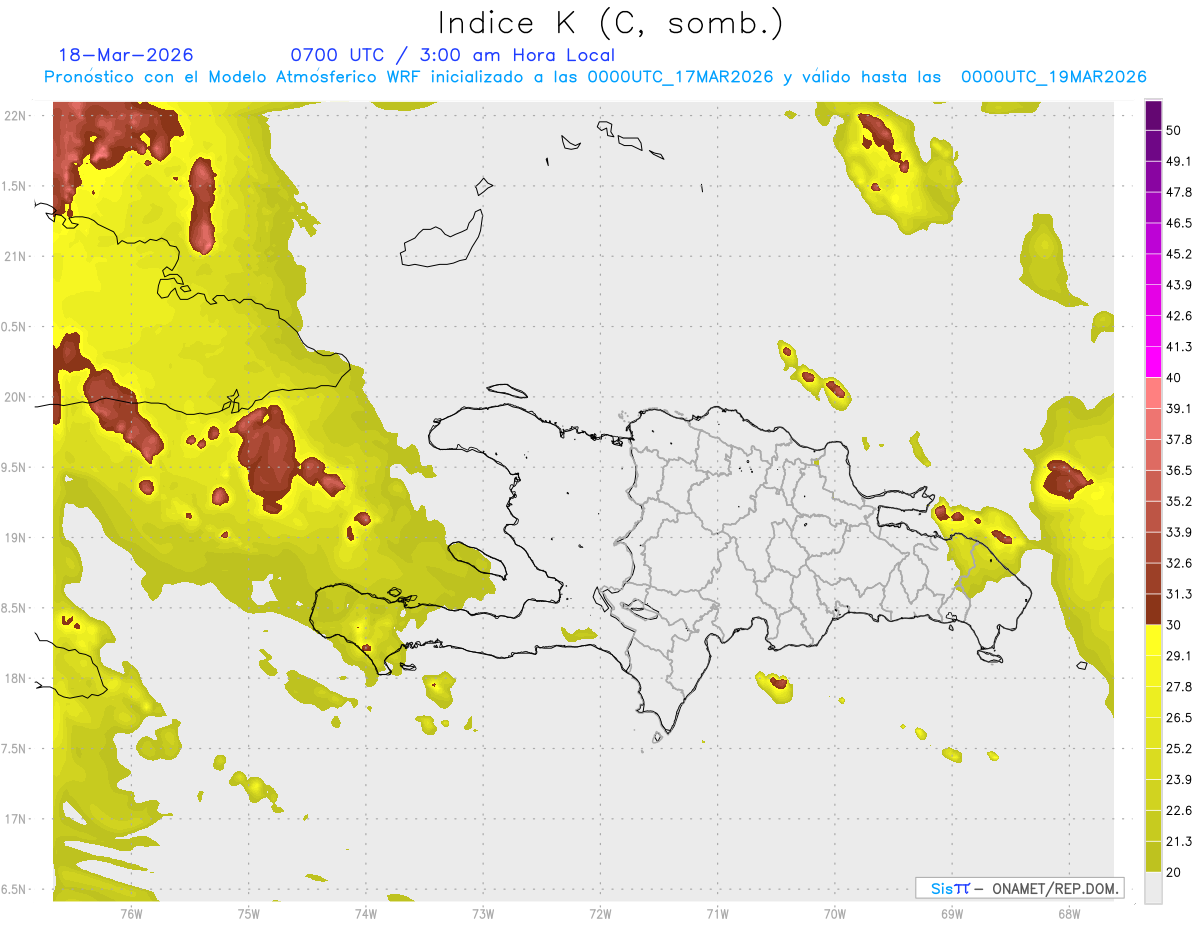
Task: Click the 75W longitude axis label
Action: [248, 913]
